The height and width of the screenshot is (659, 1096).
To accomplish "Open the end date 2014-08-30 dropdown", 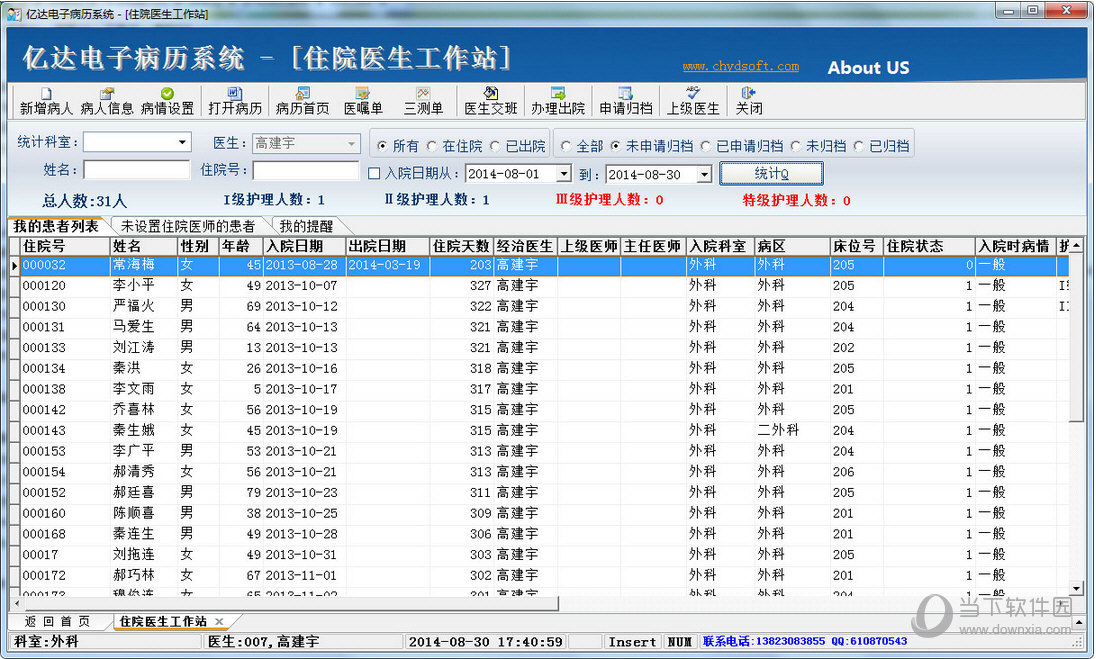I will click(x=705, y=174).
